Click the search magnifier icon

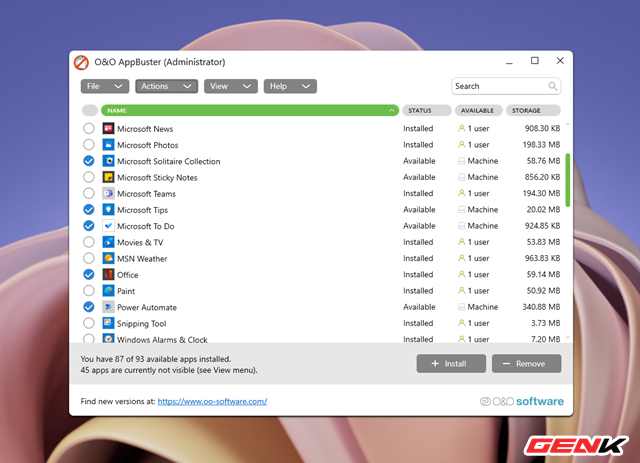coord(552,86)
